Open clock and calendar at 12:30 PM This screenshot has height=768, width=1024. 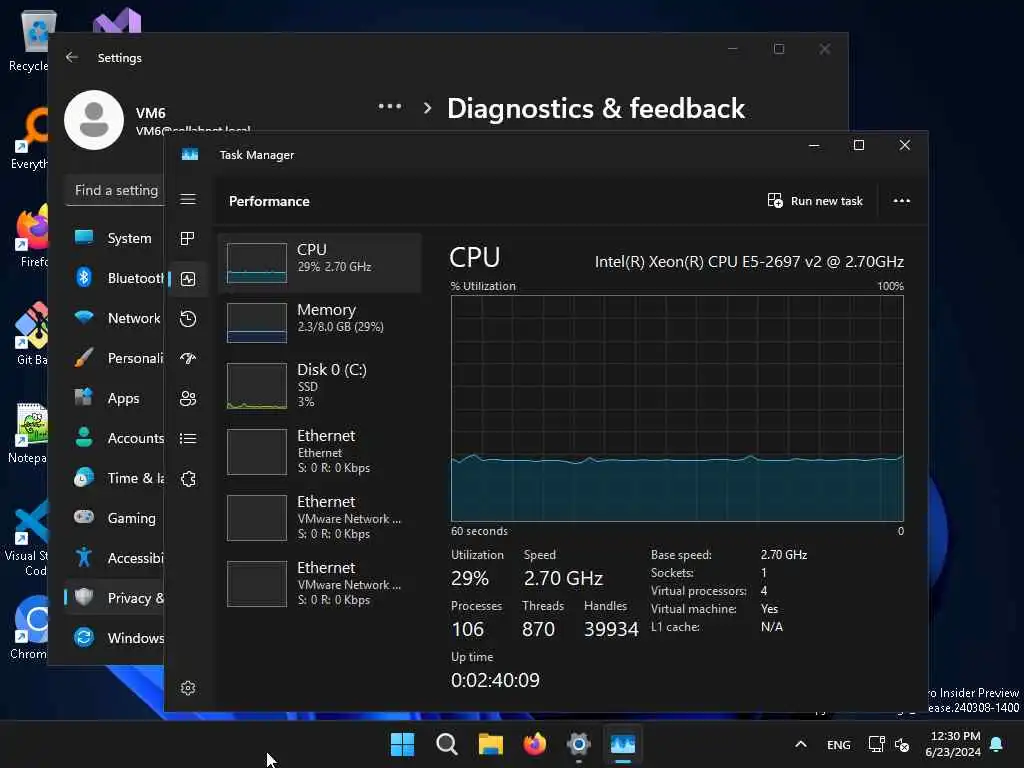(952, 744)
